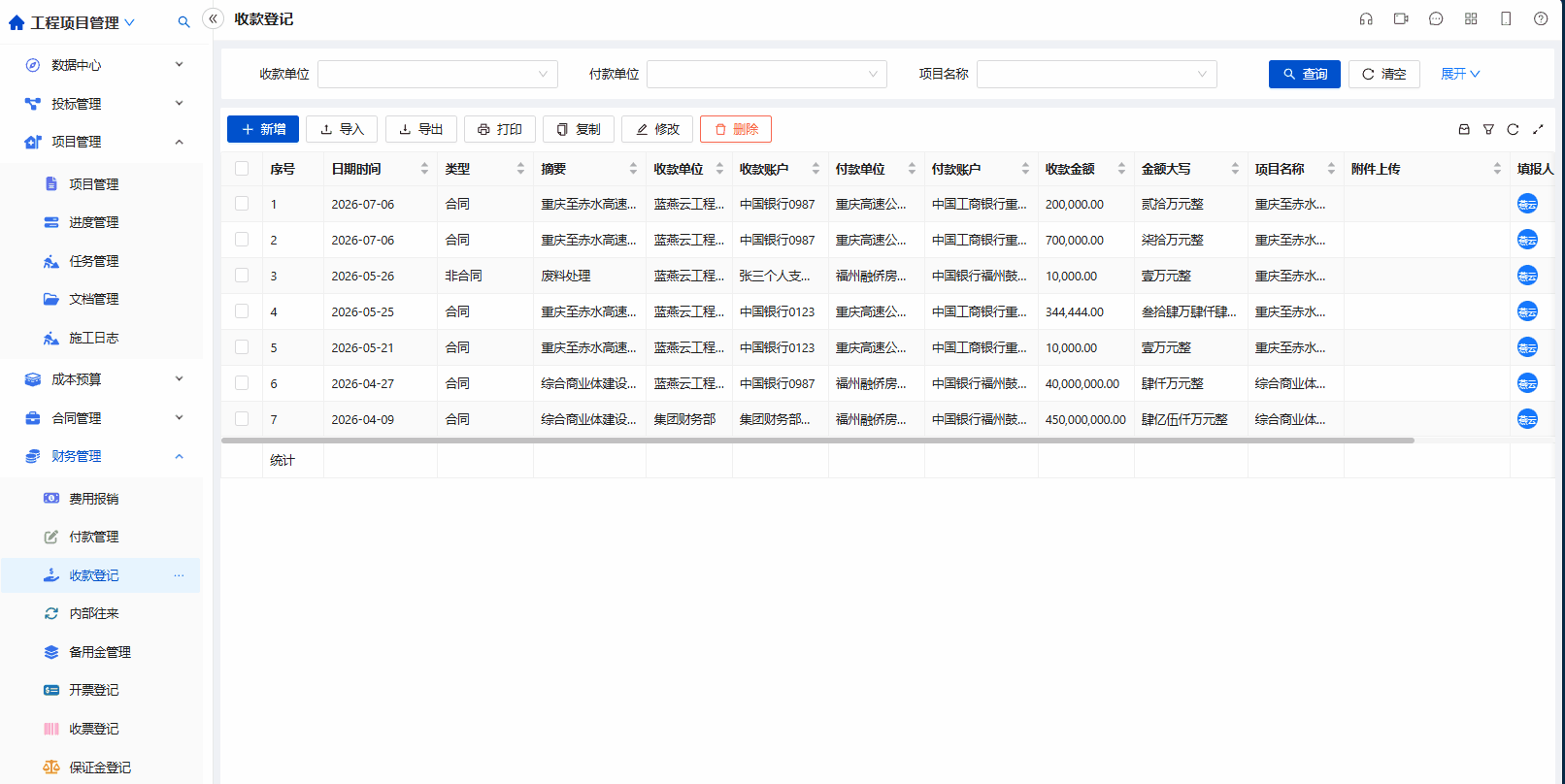Sort by the 收款金额 column arrows
Viewport: 1565px width, 784px height.
coord(1121,169)
